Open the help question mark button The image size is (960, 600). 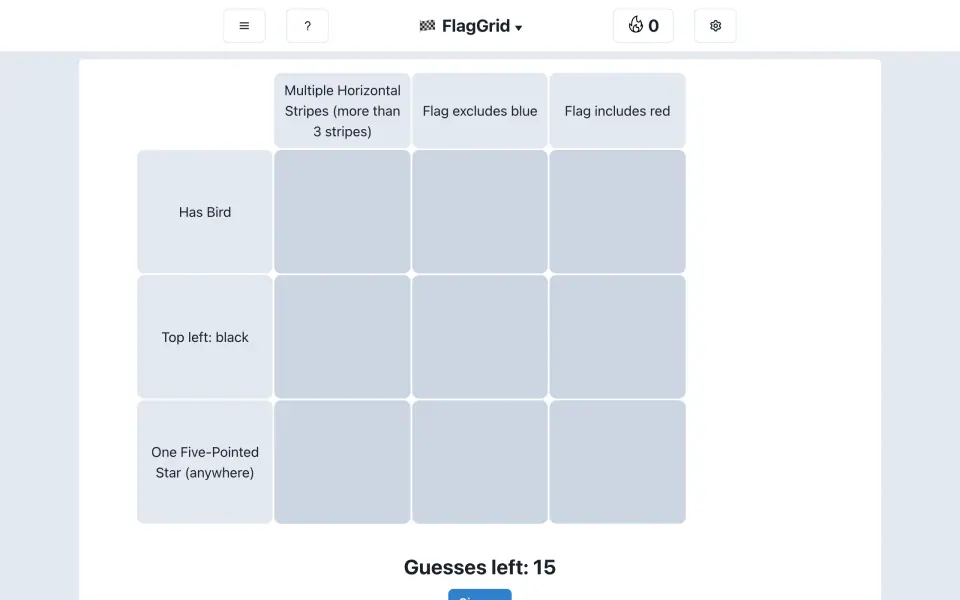tap(307, 26)
